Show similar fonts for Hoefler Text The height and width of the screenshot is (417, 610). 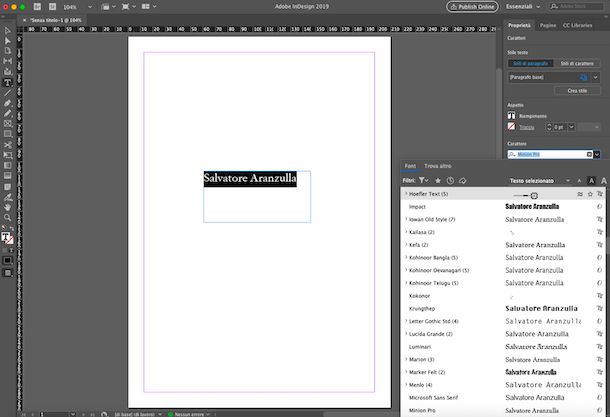pyautogui.click(x=580, y=194)
